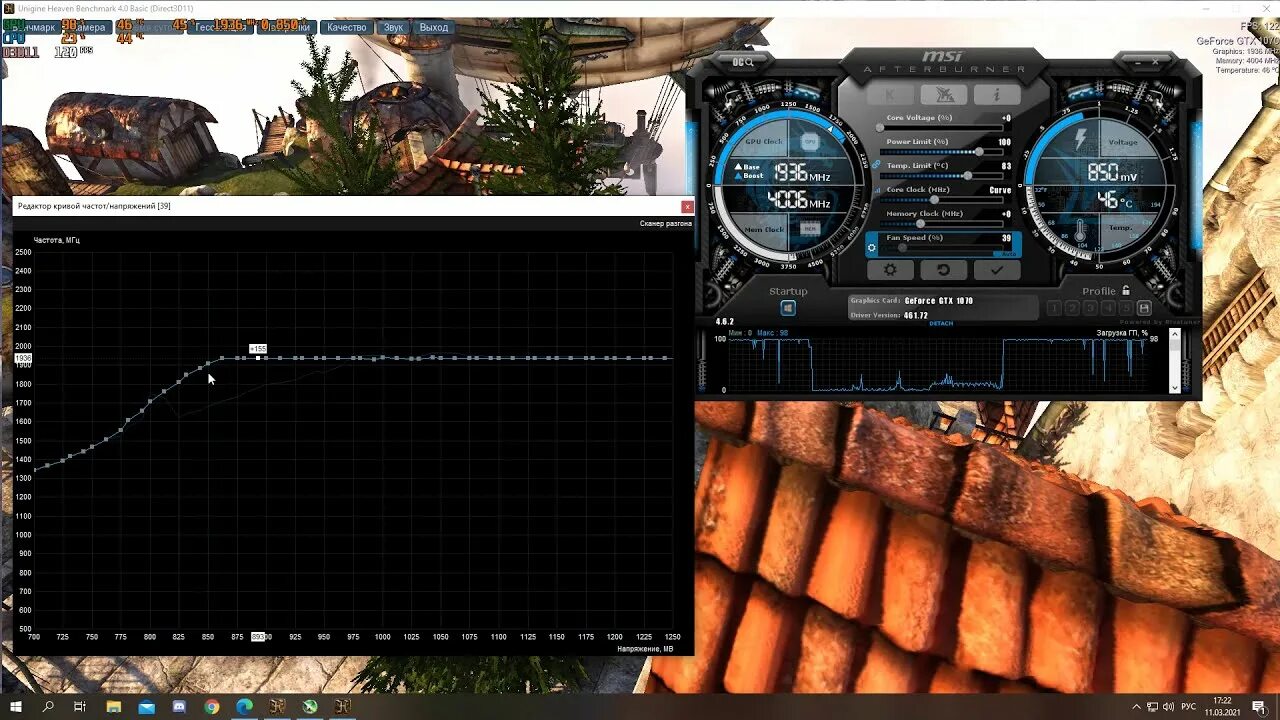Reset settings with the circular arrow button
The width and height of the screenshot is (1280, 720).
point(943,270)
